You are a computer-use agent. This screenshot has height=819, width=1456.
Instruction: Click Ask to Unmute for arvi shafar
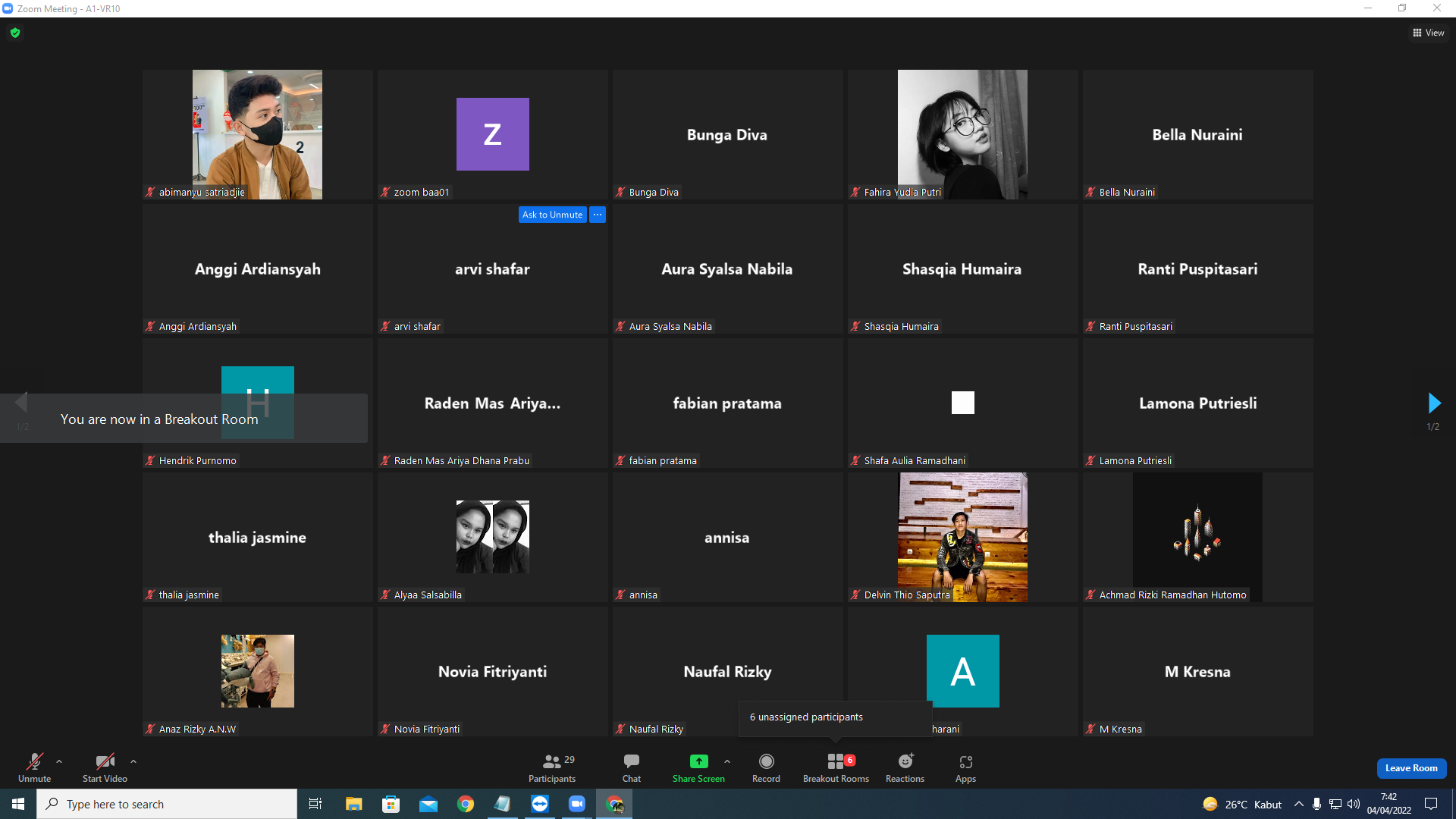pos(553,215)
